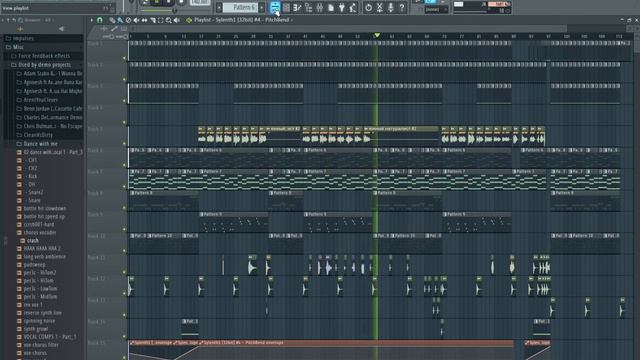Select the playlist Draw tool
This screenshot has height=360, width=640.
tap(112, 20)
